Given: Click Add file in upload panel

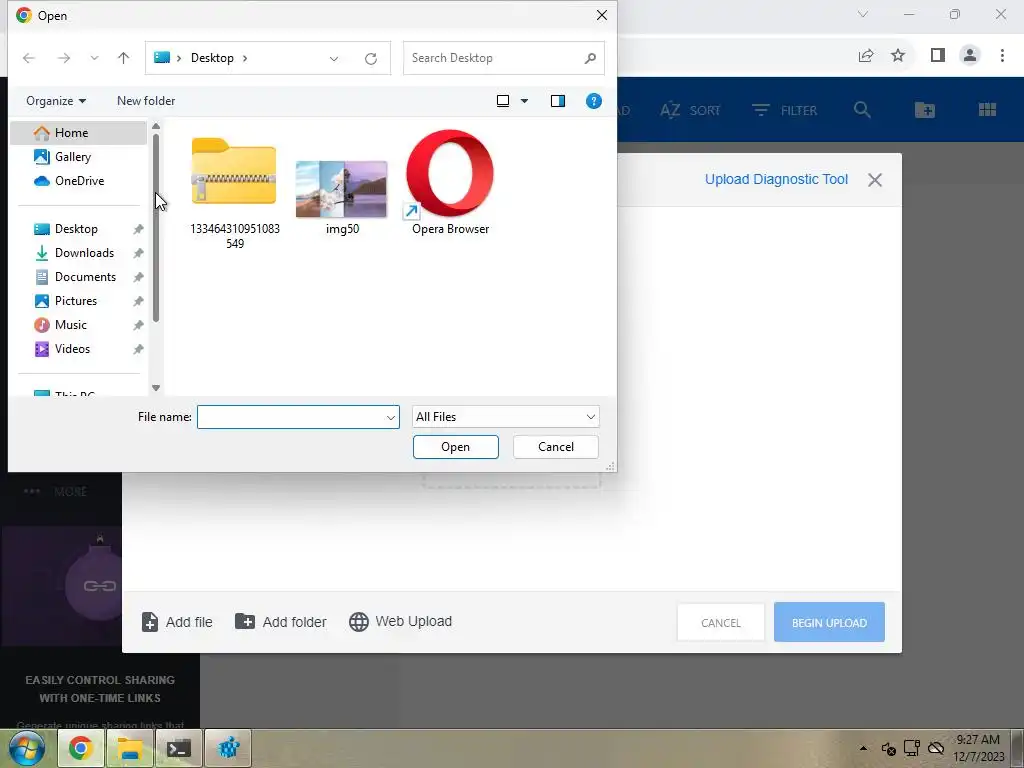Looking at the screenshot, I should point(177,622).
